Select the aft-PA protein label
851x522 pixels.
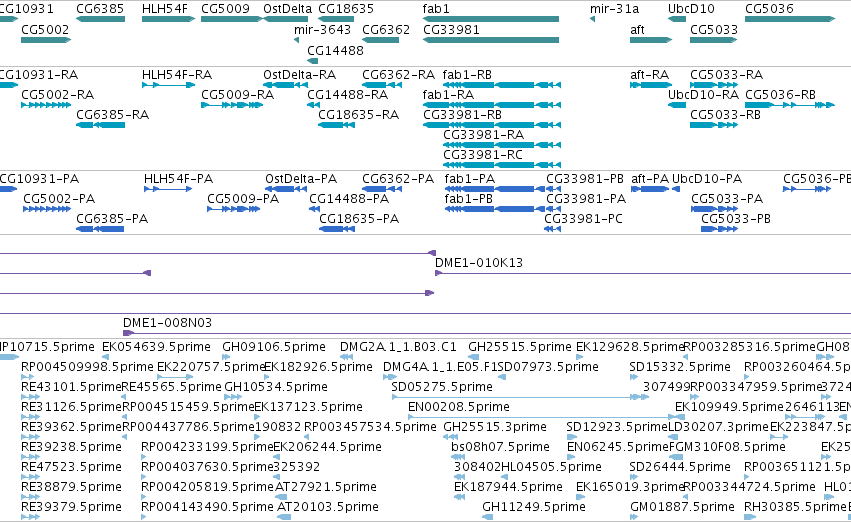point(650,179)
